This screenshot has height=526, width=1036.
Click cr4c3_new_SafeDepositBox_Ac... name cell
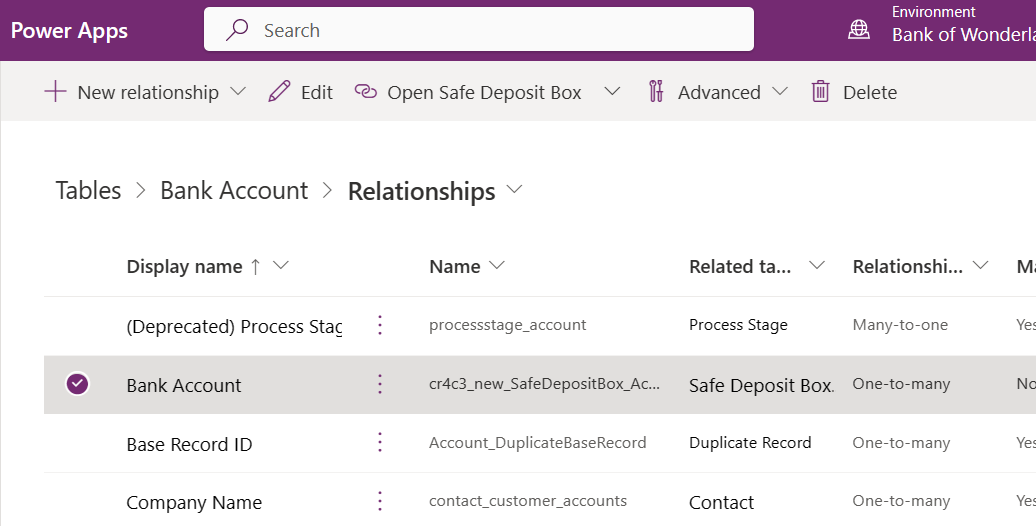(x=544, y=384)
